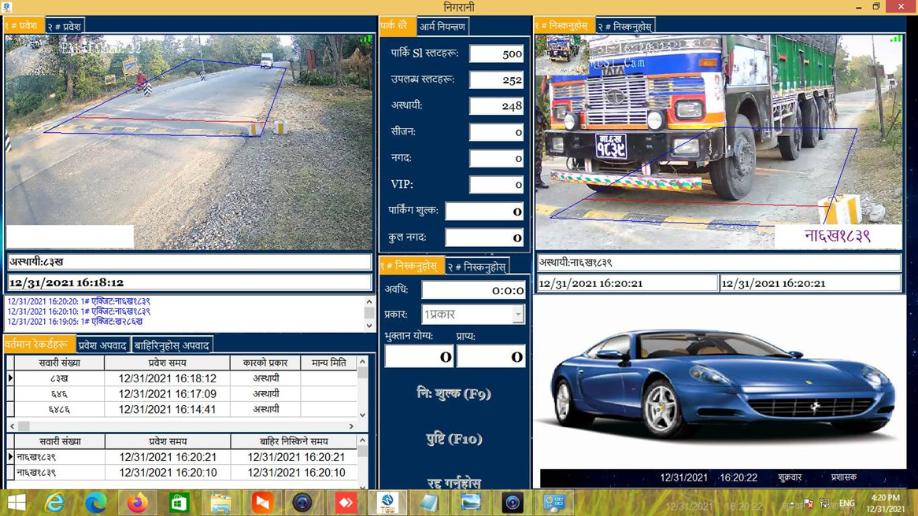Click the Windows Start button
This screenshot has width=918, height=516.
16,502
